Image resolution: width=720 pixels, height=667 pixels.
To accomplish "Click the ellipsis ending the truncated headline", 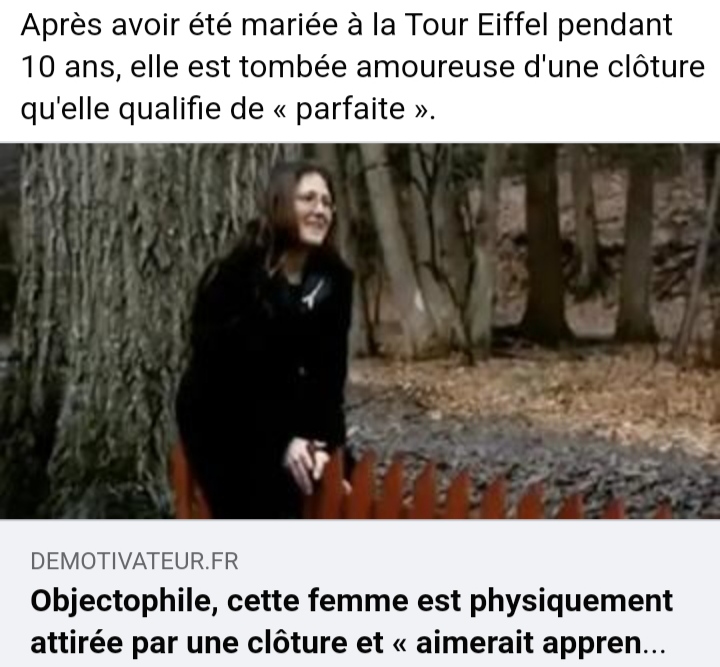I will click(653, 644).
